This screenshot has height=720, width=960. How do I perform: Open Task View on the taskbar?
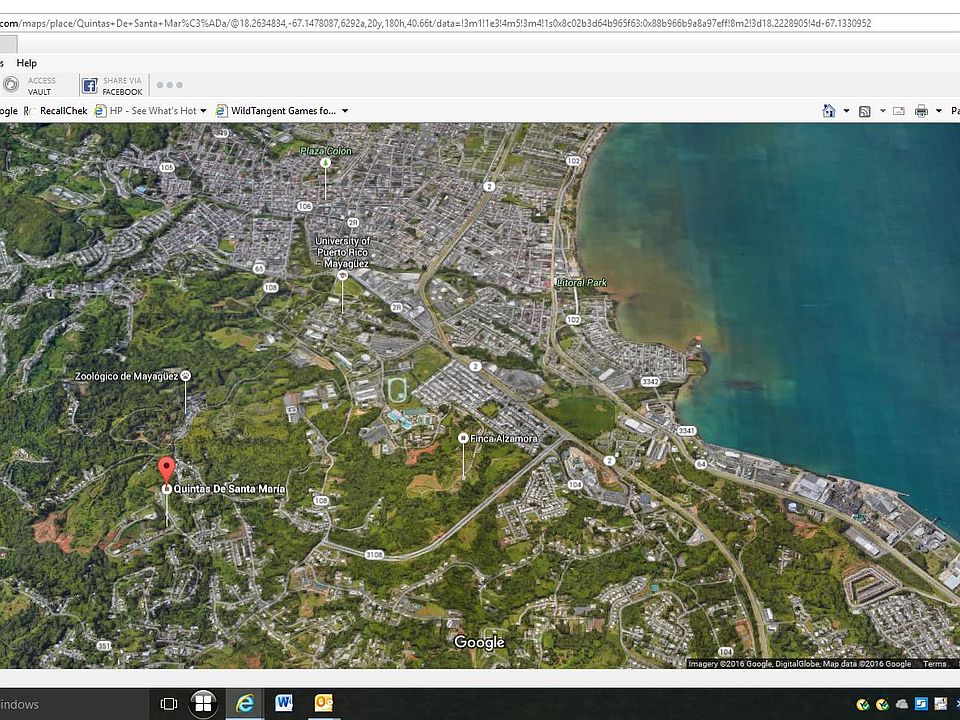(169, 704)
